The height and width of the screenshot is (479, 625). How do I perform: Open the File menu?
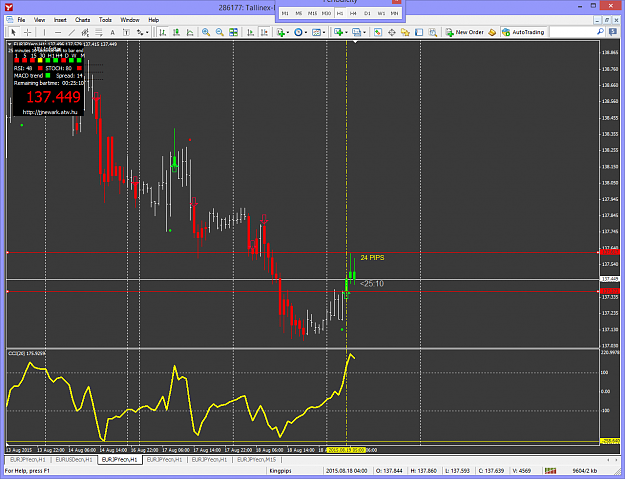click(x=21, y=20)
